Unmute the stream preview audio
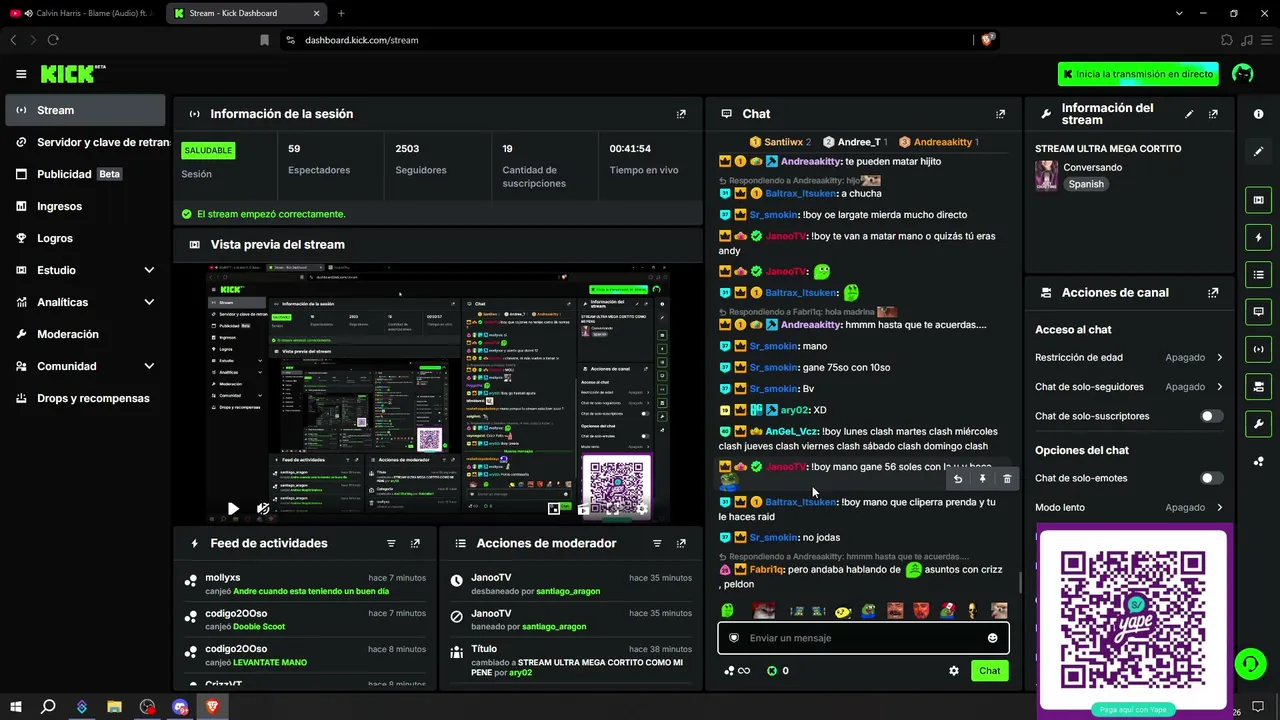This screenshot has width=1280, height=720. (x=263, y=509)
